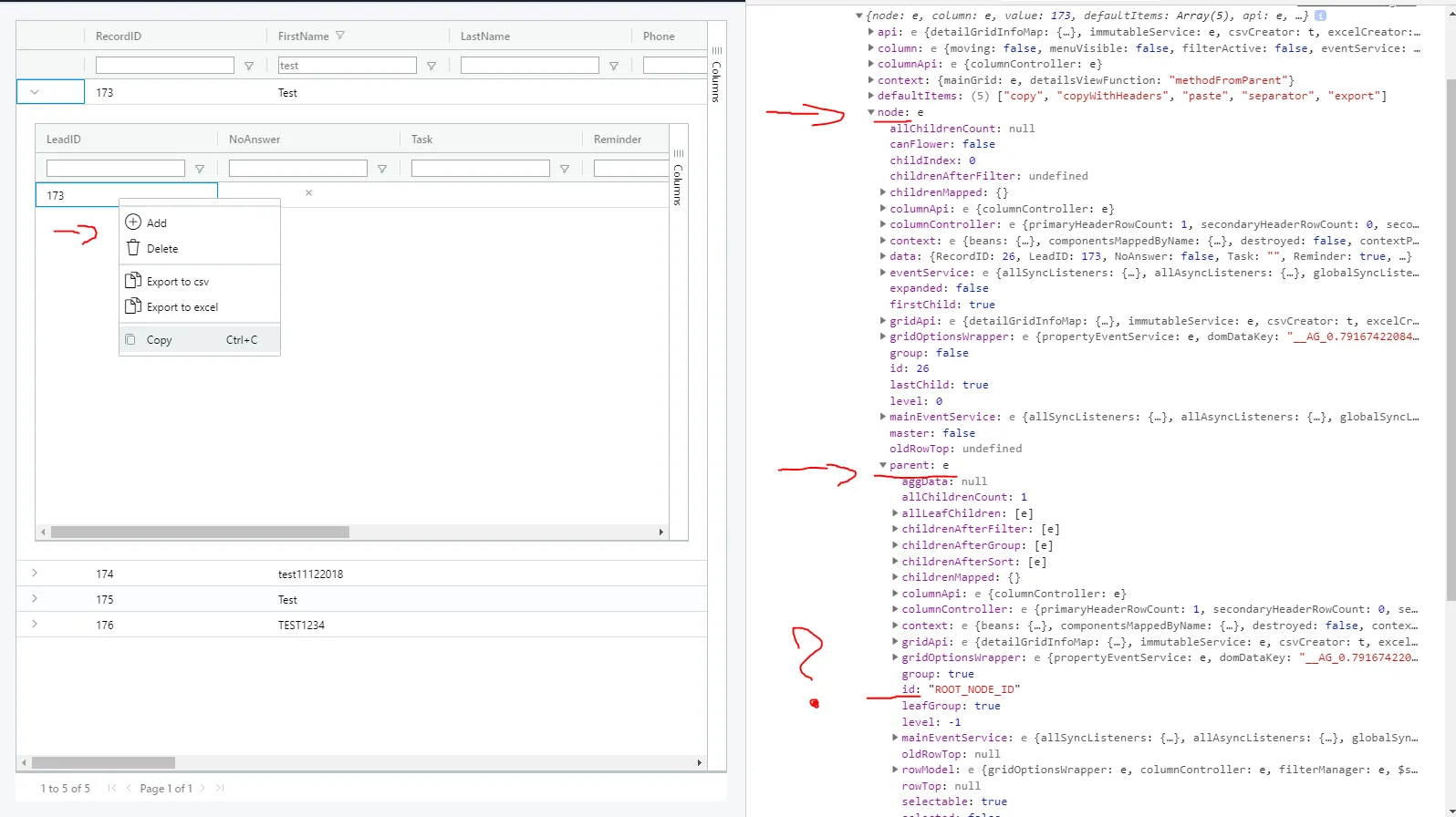Click the FirstName floating filter funnel icon
The height and width of the screenshot is (817, 1456).
point(432,66)
